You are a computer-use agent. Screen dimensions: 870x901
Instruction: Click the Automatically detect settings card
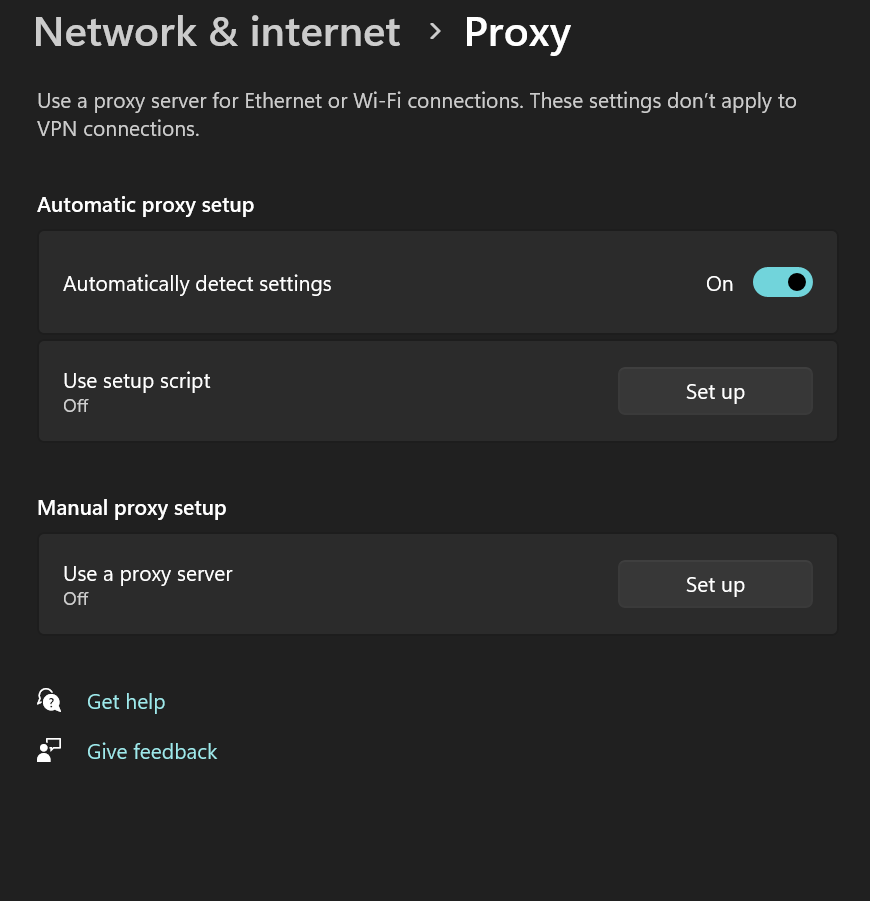(x=400, y=282)
